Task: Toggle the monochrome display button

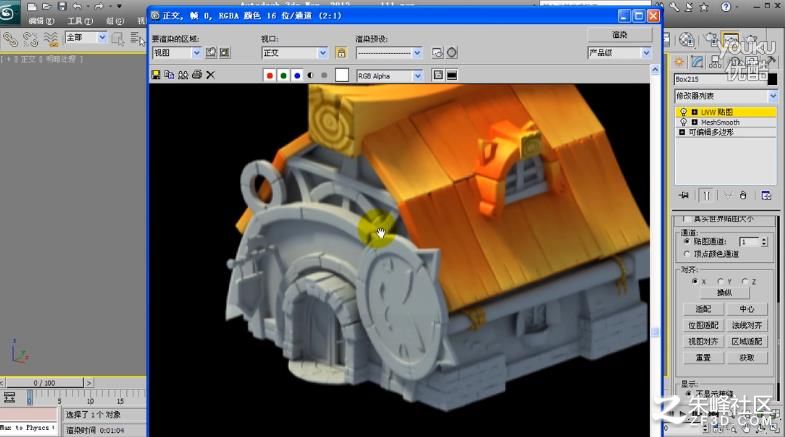Action: (324, 76)
